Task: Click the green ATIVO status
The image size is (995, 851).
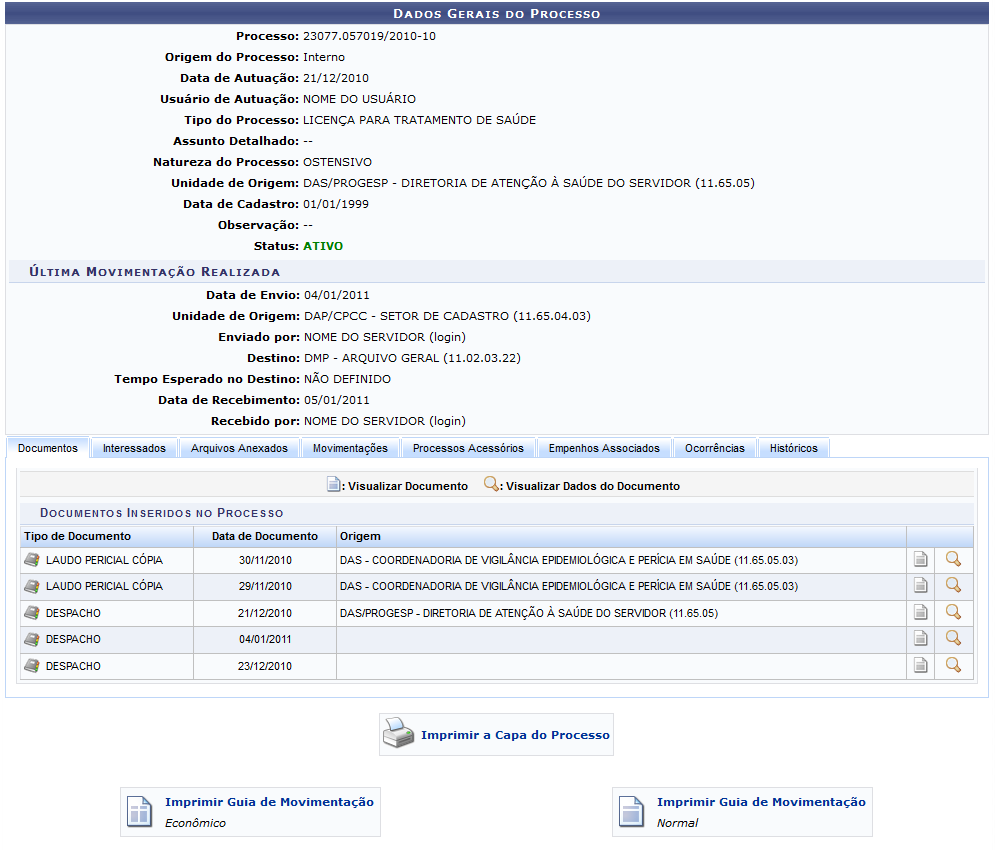Action: [x=323, y=246]
